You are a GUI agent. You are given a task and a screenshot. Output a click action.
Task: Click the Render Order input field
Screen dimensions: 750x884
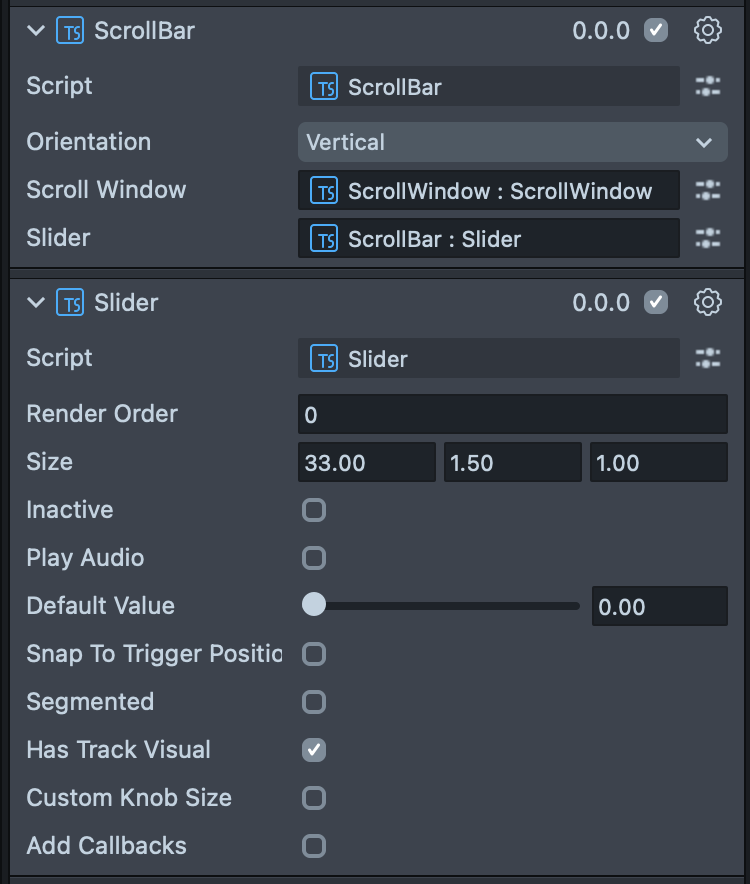512,414
